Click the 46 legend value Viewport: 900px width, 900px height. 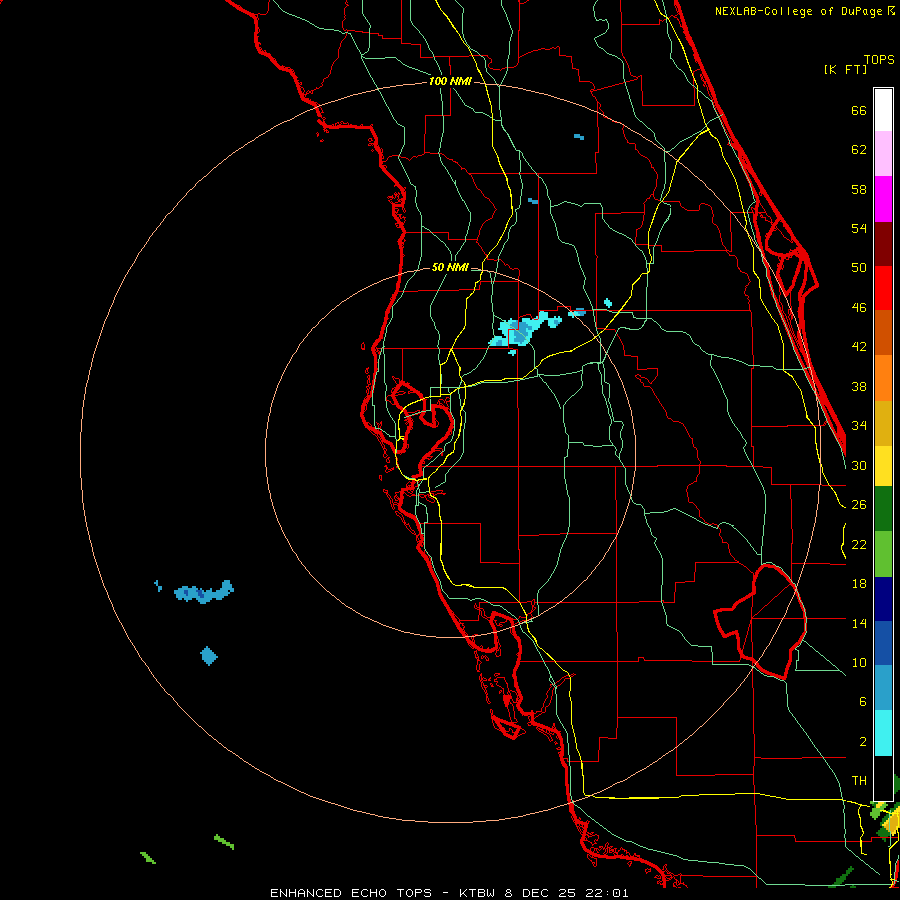coord(859,308)
